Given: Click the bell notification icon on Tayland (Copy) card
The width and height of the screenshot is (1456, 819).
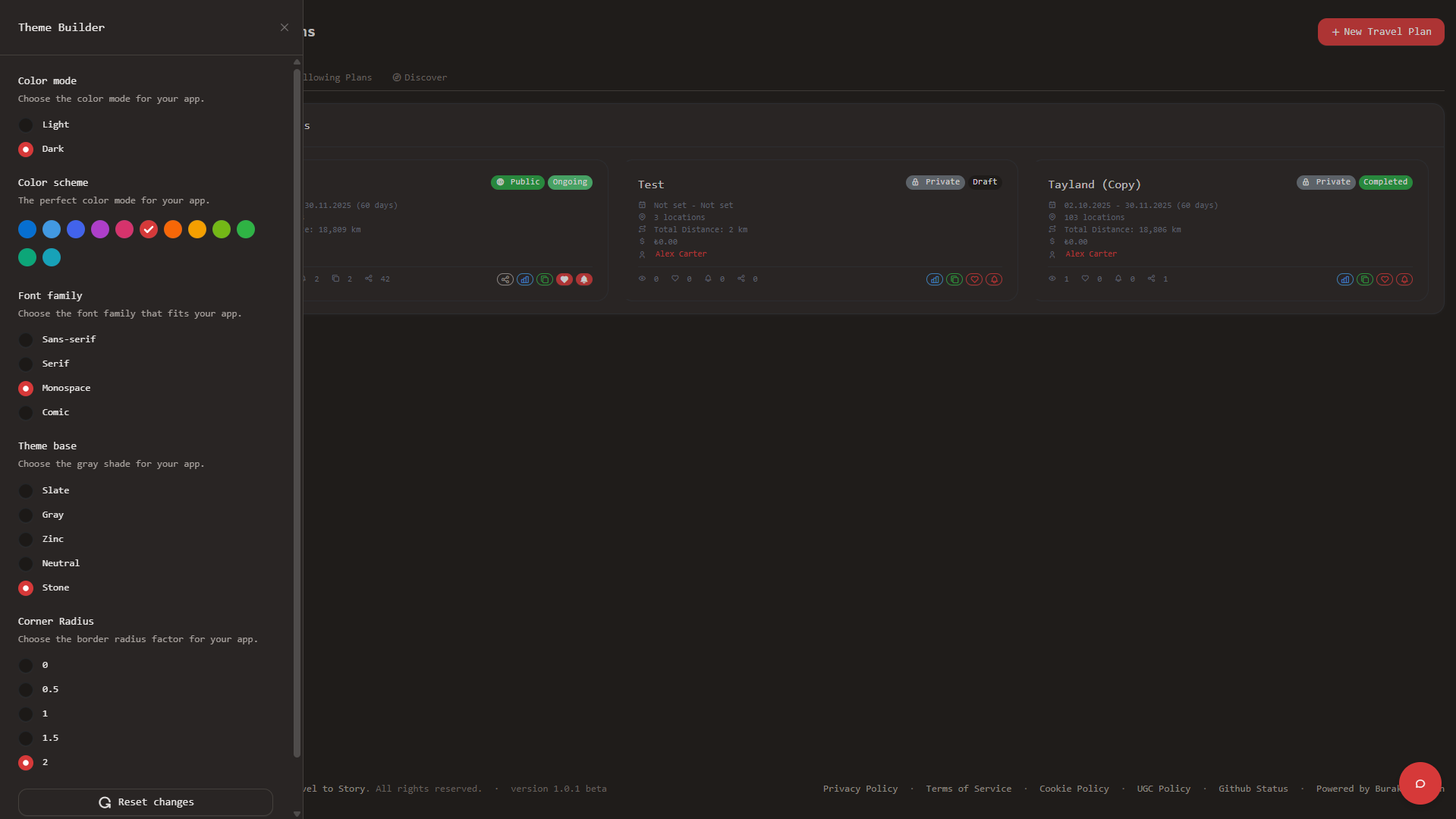Looking at the screenshot, I should [x=1404, y=279].
